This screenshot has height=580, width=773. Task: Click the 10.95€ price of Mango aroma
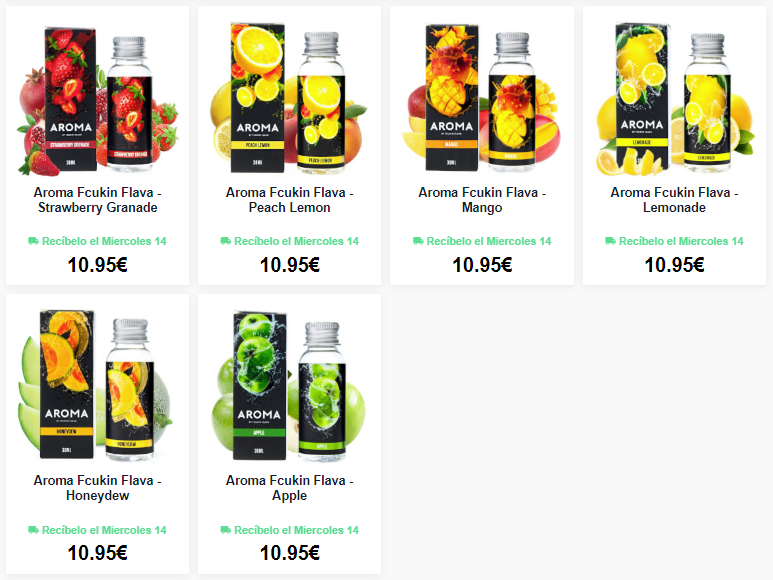coord(482,265)
